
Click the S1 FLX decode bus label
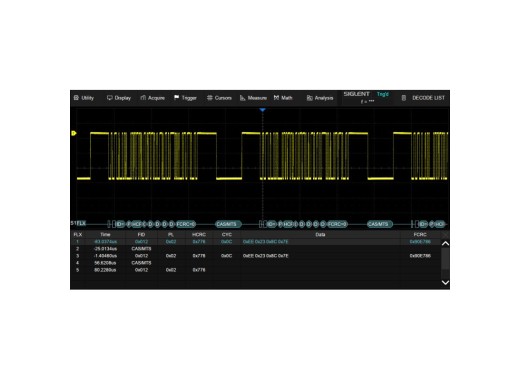click(x=78, y=223)
